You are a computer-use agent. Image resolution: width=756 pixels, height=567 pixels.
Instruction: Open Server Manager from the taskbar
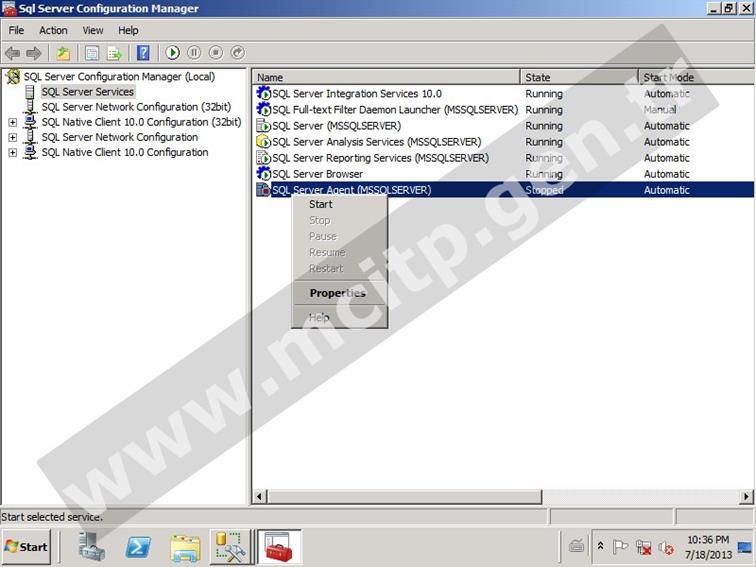[92, 546]
